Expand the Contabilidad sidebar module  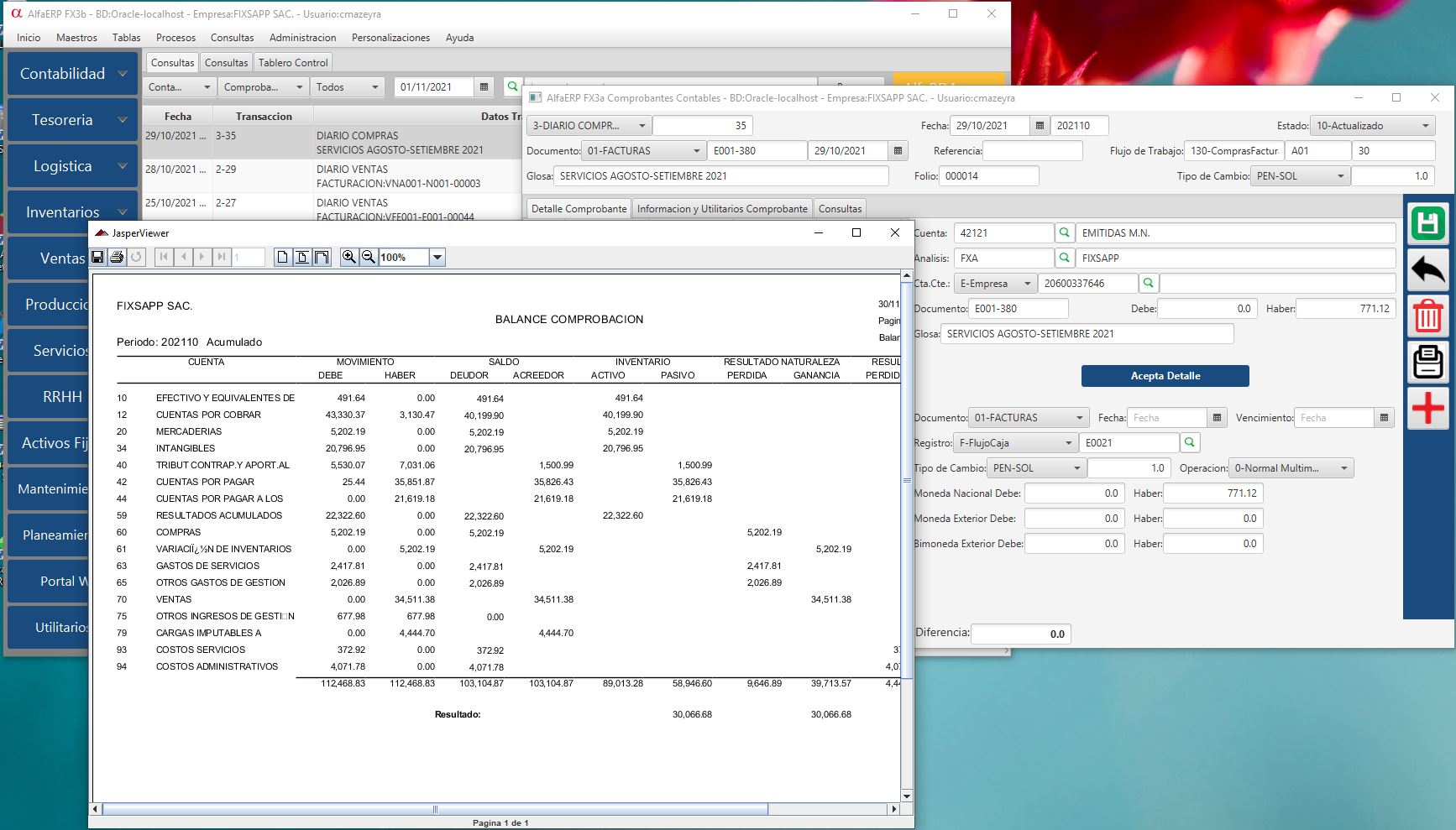click(x=71, y=74)
